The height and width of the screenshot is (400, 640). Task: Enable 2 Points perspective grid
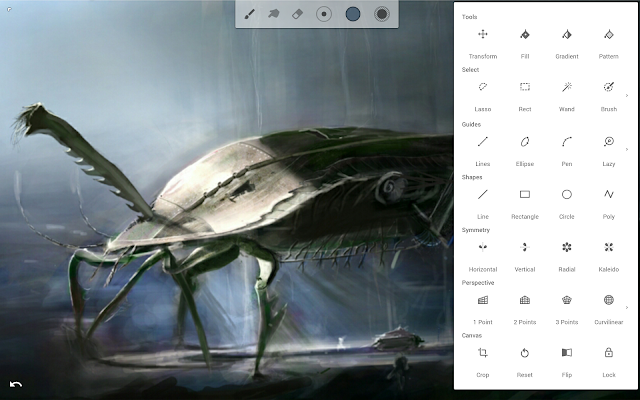(x=525, y=300)
